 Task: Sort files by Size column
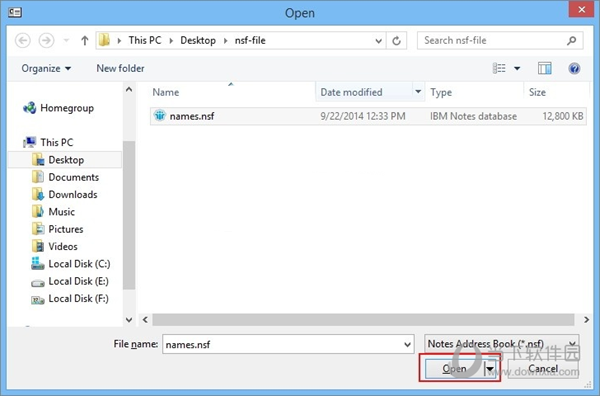click(x=537, y=92)
